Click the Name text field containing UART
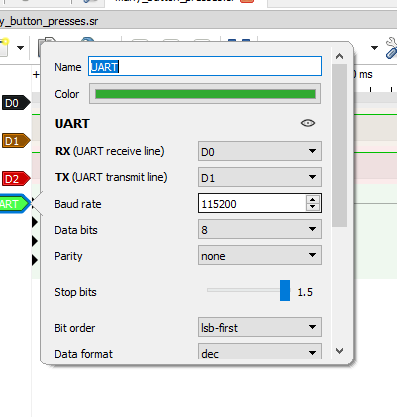Image resolution: width=397 pixels, height=417 pixels. (x=205, y=66)
